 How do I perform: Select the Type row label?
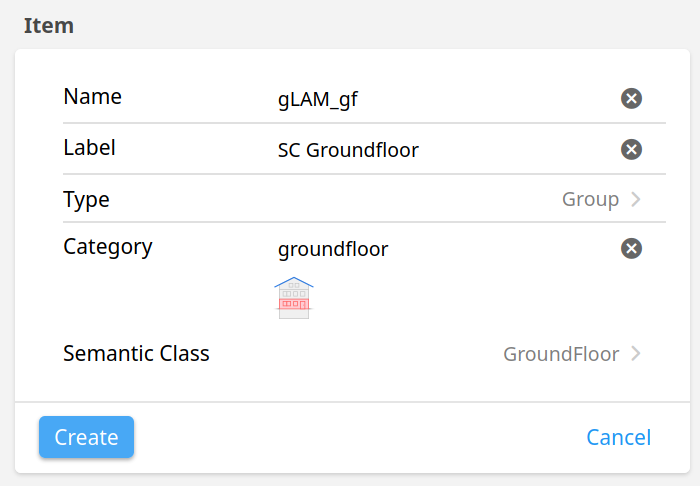(86, 199)
